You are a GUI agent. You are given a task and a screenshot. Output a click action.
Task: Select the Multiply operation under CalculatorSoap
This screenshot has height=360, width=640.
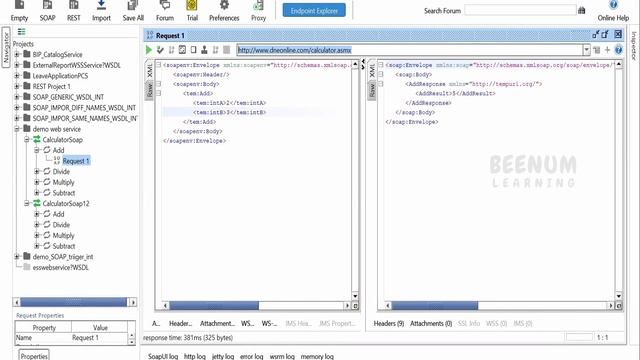(63, 182)
